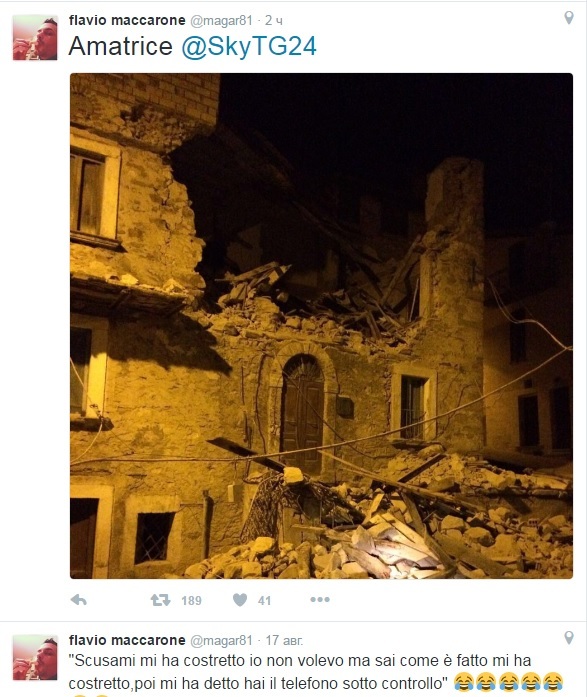
Task: Open second tweet's profile avatar
Action: 35,657
